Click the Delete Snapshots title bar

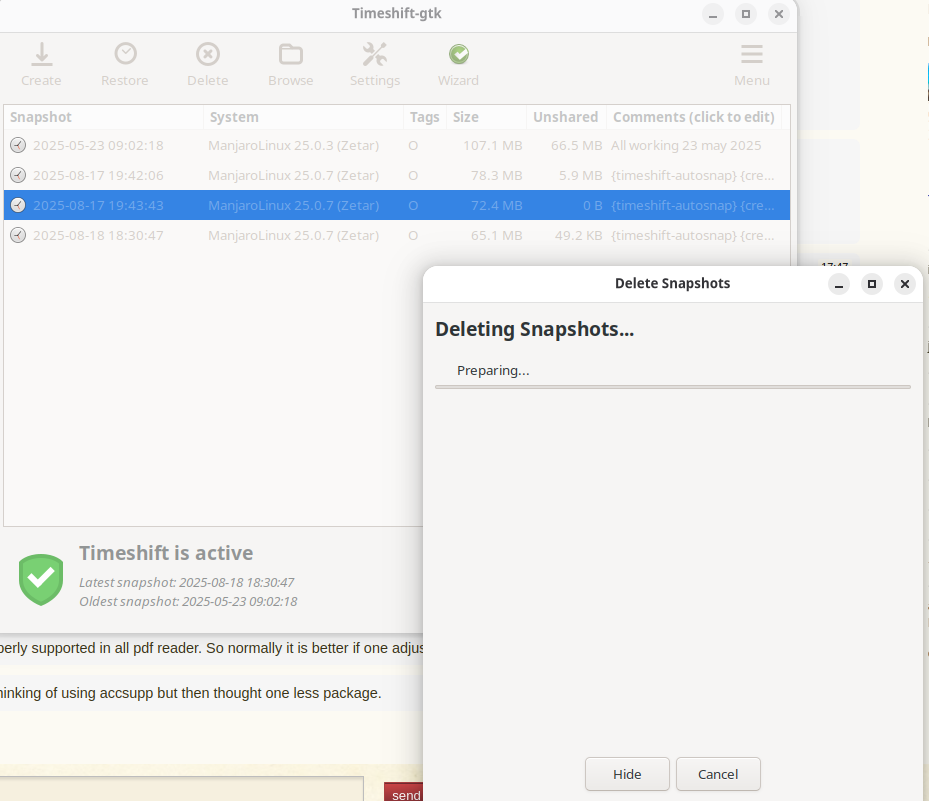pyautogui.click(x=672, y=283)
